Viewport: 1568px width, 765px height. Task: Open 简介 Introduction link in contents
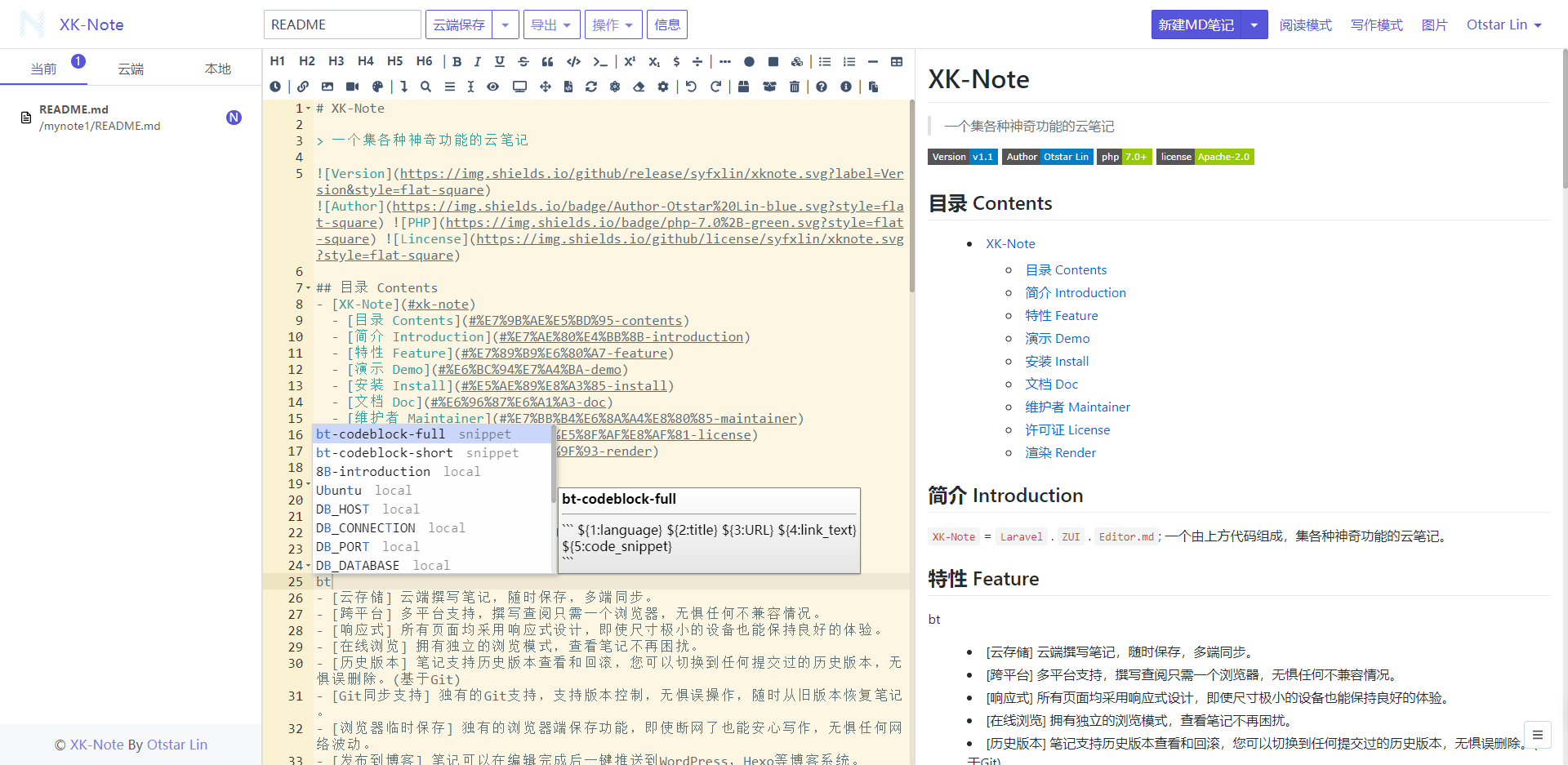click(x=1076, y=292)
